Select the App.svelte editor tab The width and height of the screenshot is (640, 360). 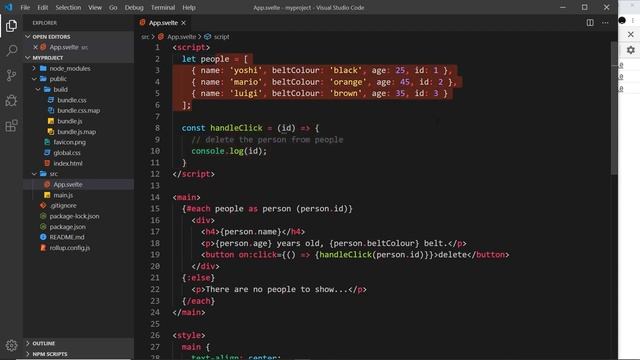click(x=163, y=23)
